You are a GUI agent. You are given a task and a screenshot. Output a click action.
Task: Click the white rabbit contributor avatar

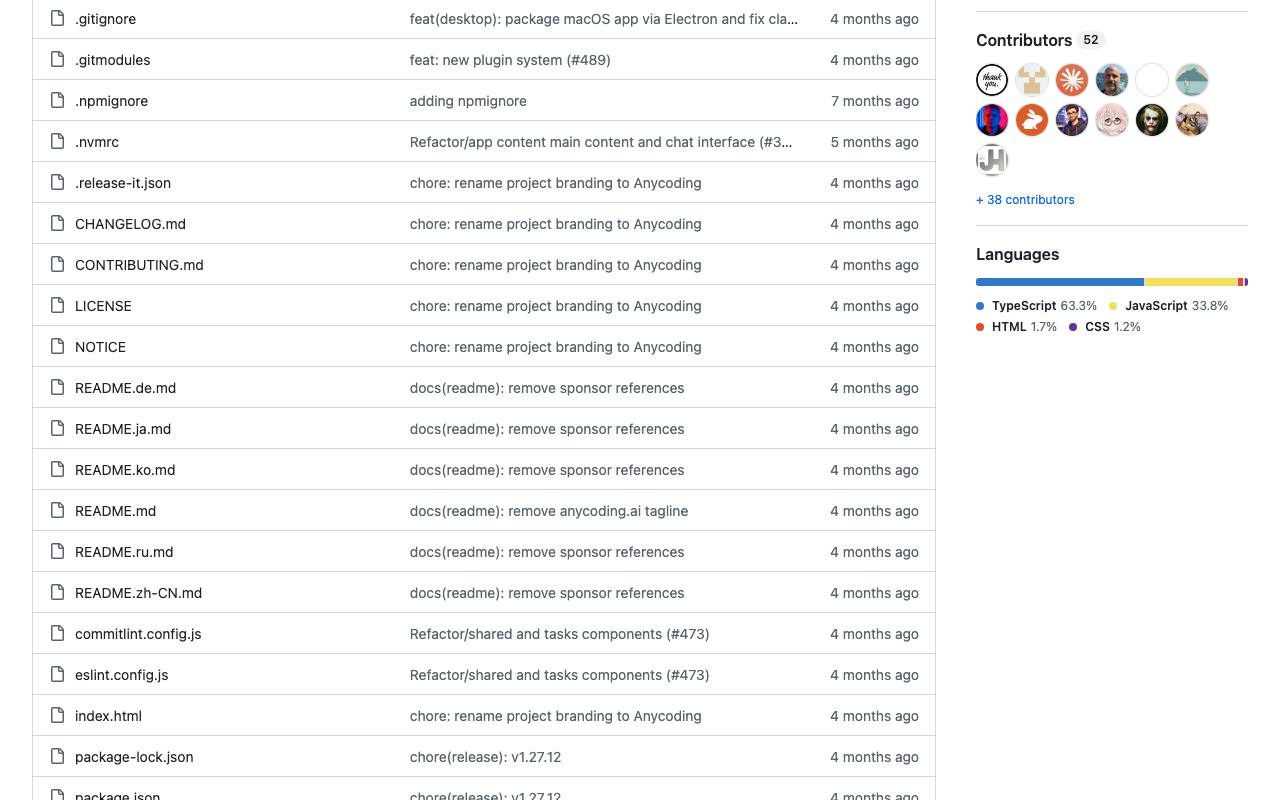(x=1032, y=120)
